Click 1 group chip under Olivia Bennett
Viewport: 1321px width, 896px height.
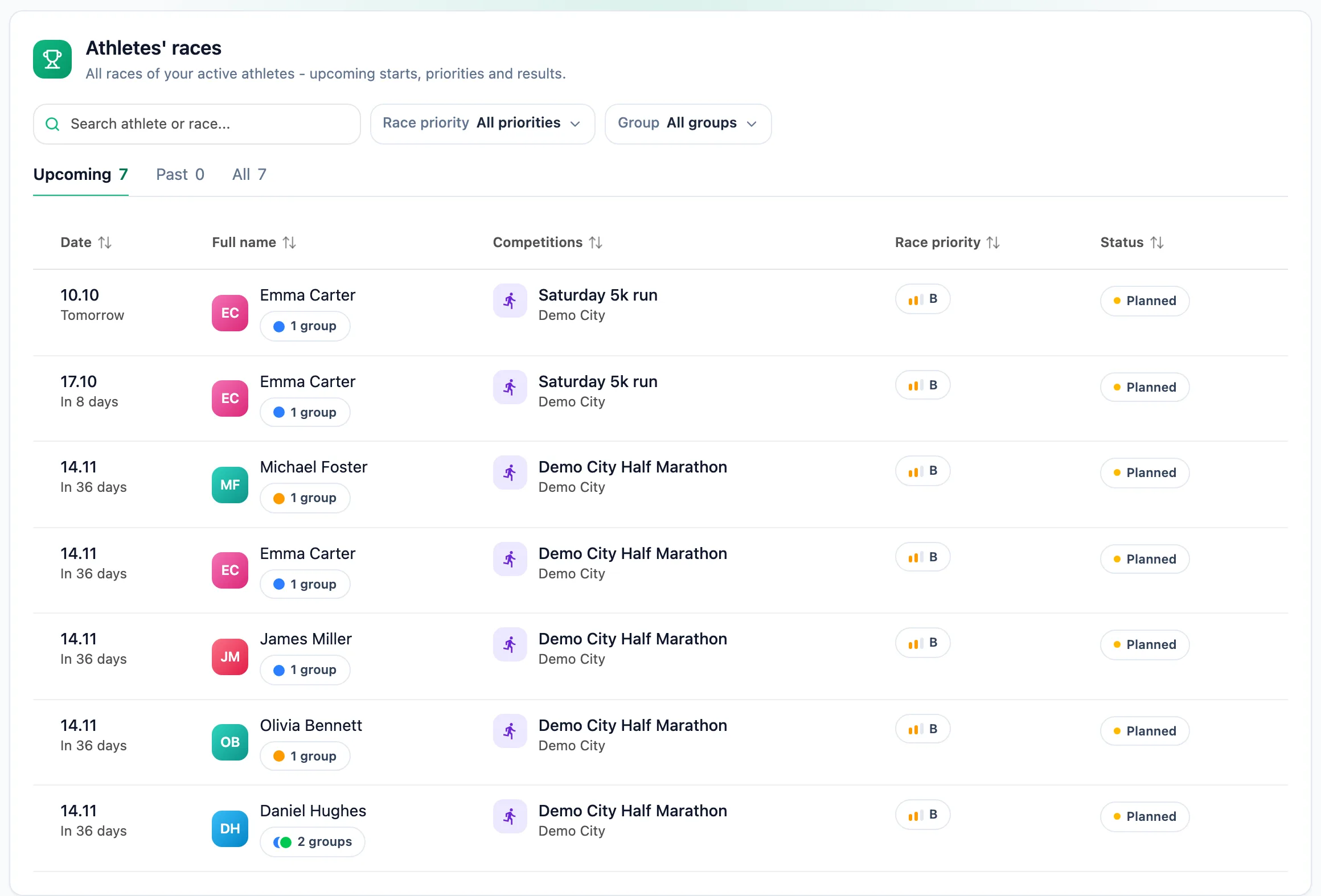(305, 757)
